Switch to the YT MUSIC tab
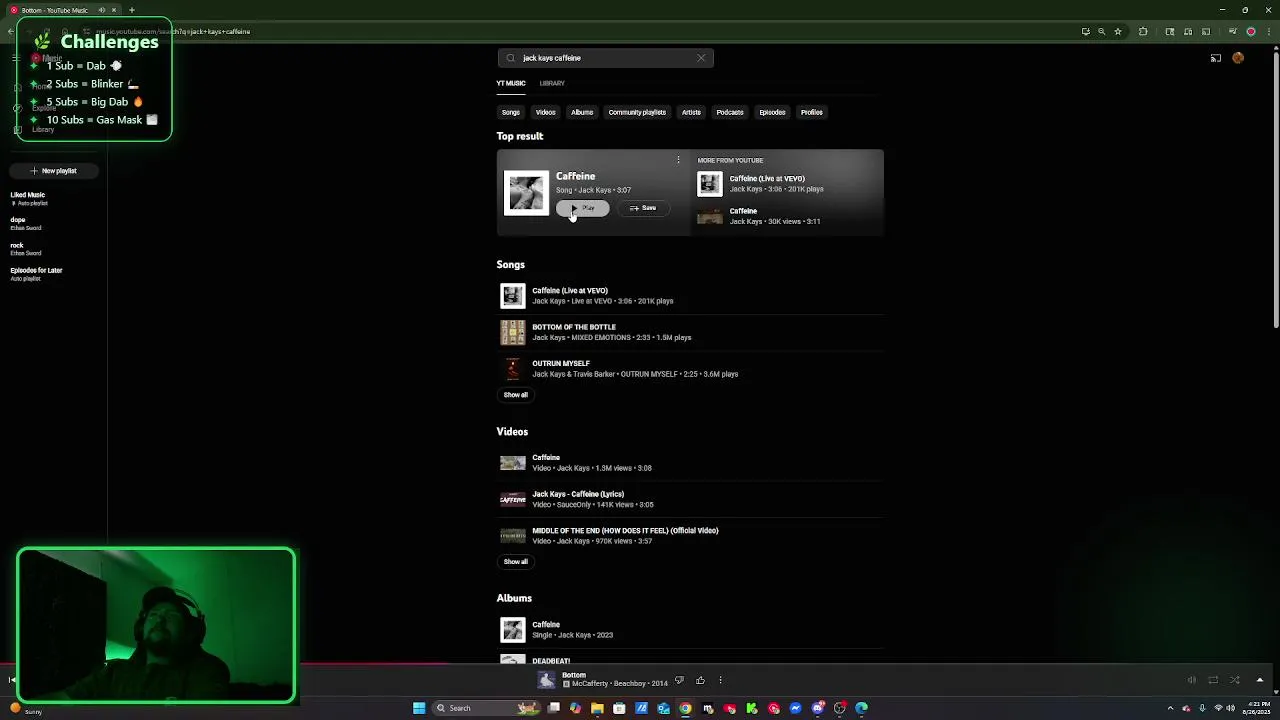Image resolution: width=1280 pixels, height=720 pixels. 511,83
